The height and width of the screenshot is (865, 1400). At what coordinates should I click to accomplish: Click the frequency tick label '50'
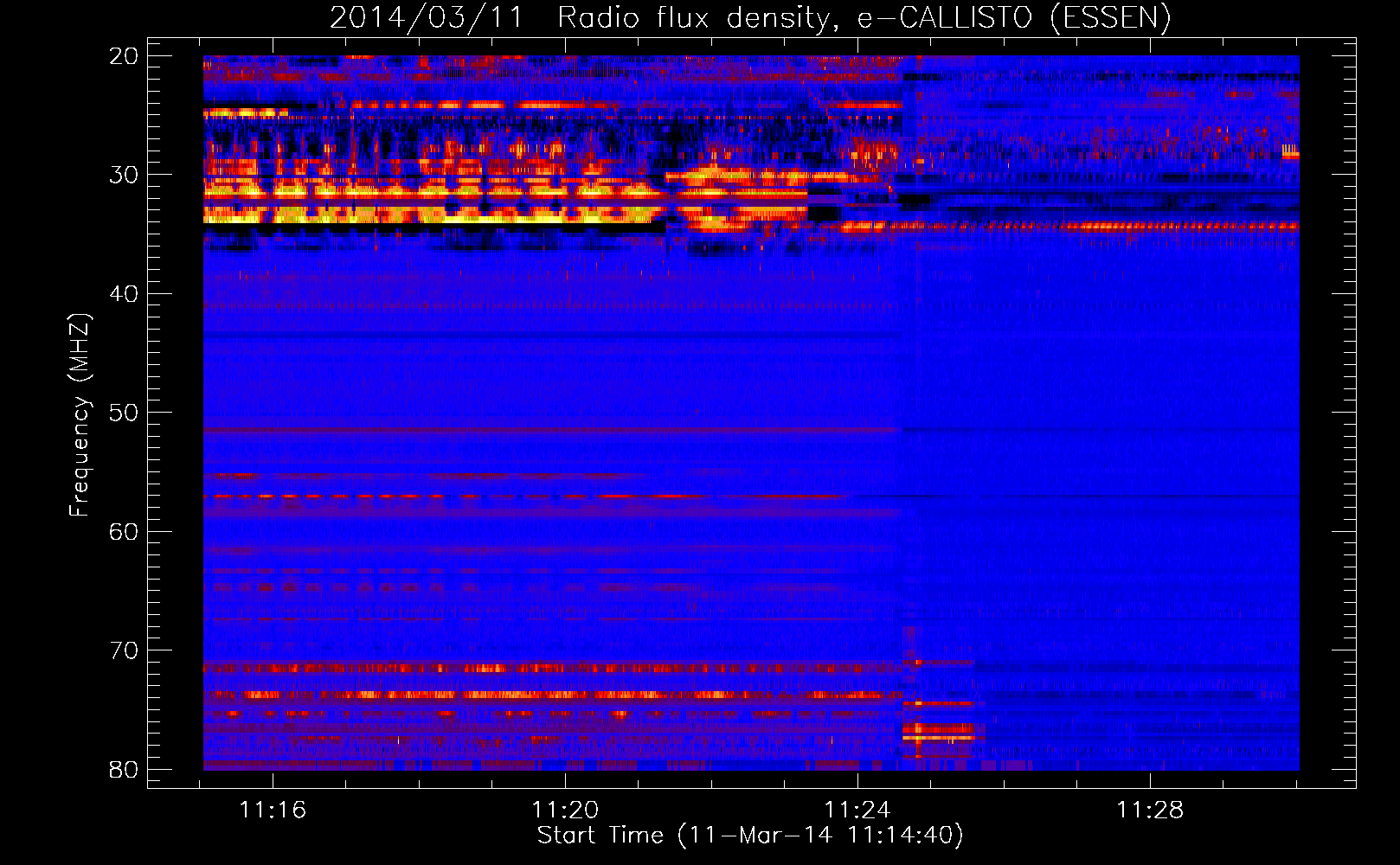(125, 413)
